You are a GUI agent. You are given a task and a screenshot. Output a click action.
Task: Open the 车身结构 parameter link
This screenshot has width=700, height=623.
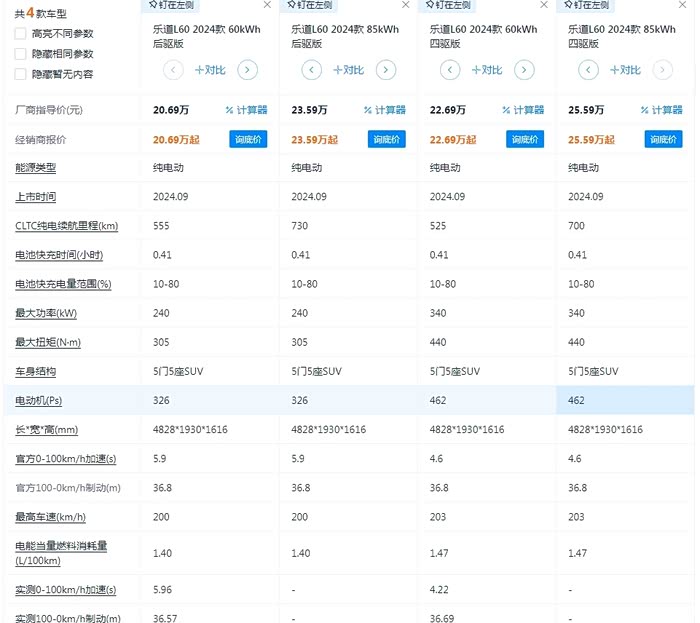point(36,371)
